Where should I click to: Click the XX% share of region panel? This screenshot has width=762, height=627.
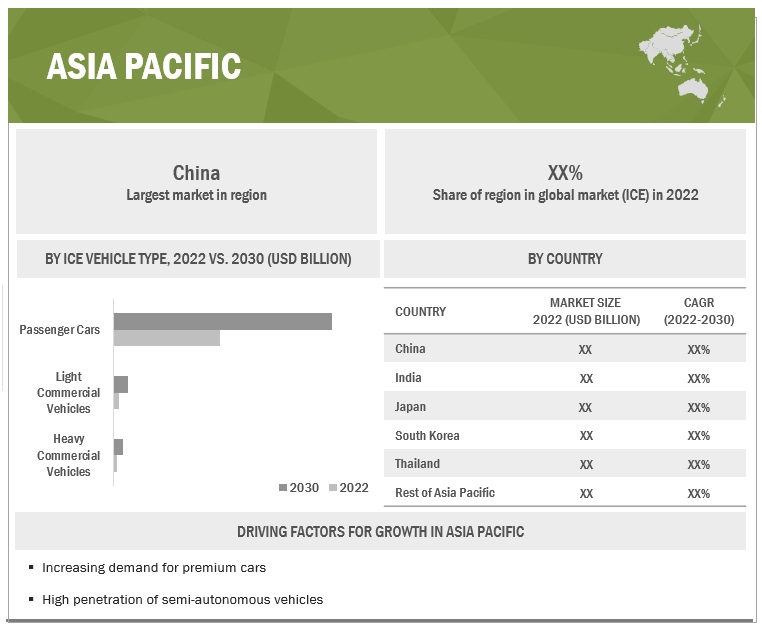point(565,182)
